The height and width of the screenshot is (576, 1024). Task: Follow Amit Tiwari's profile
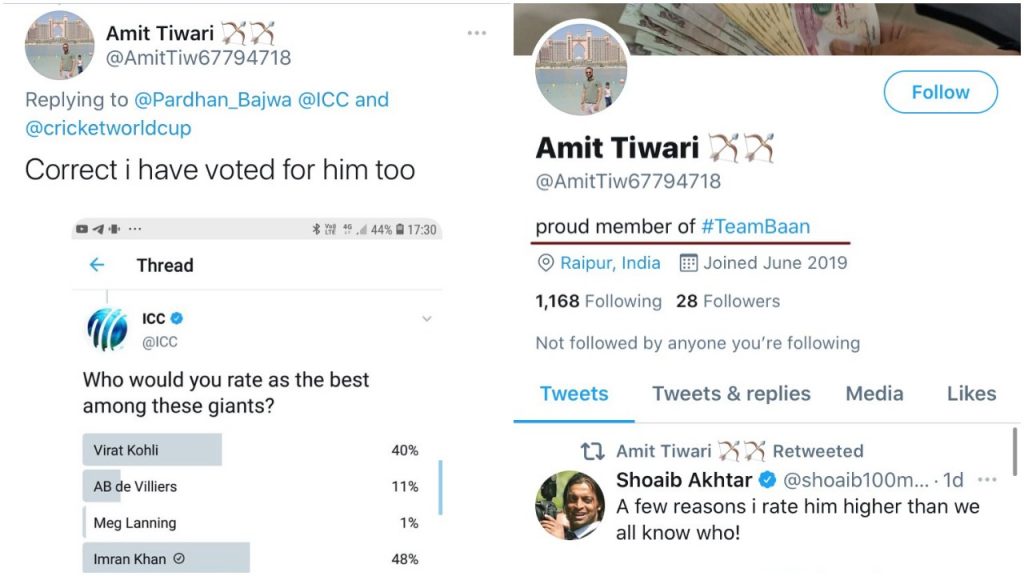click(x=940, y=92)
